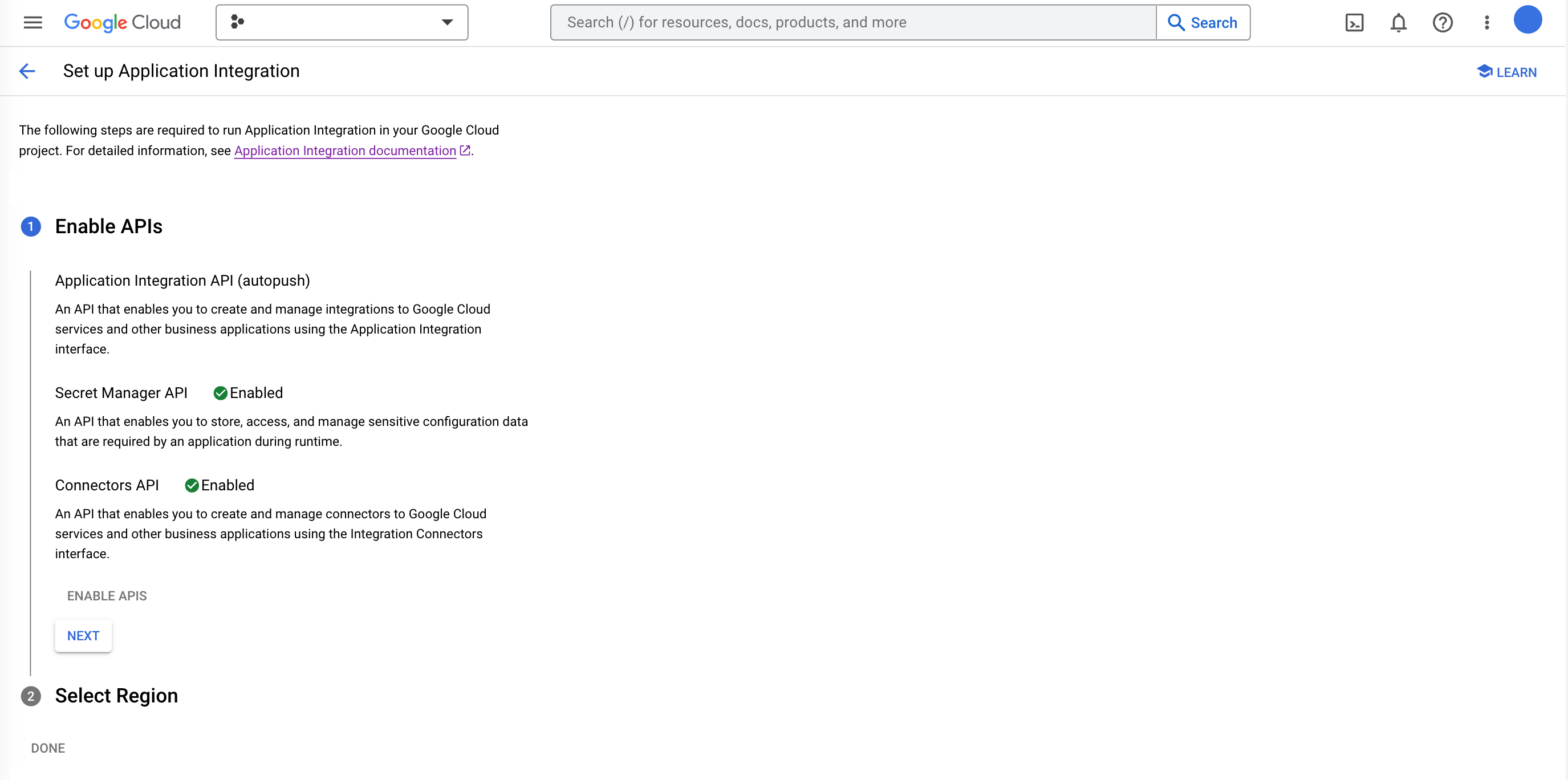Click the Connectors API Enabled checkmark

coord(191,485)
